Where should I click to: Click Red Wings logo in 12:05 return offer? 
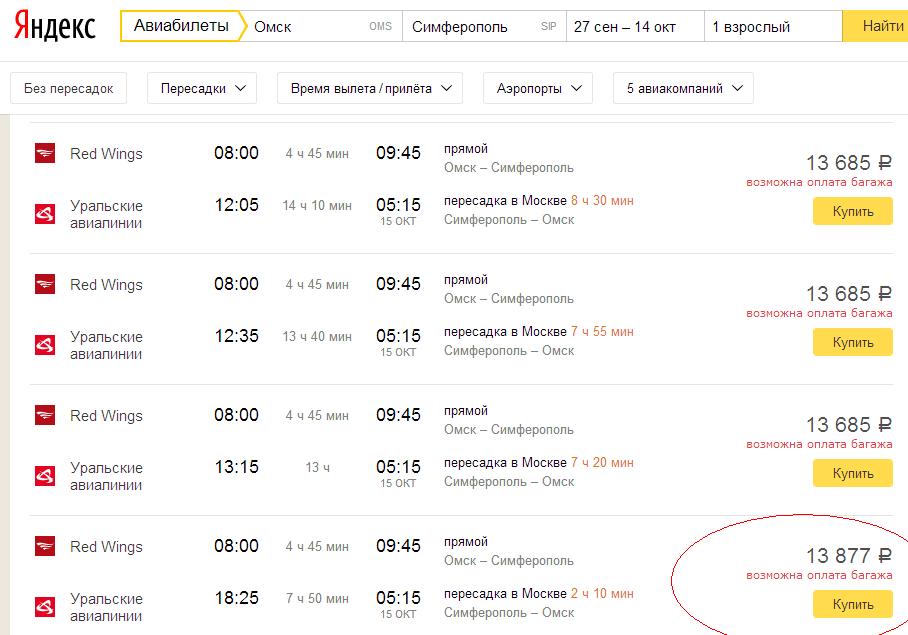(45, 153)
